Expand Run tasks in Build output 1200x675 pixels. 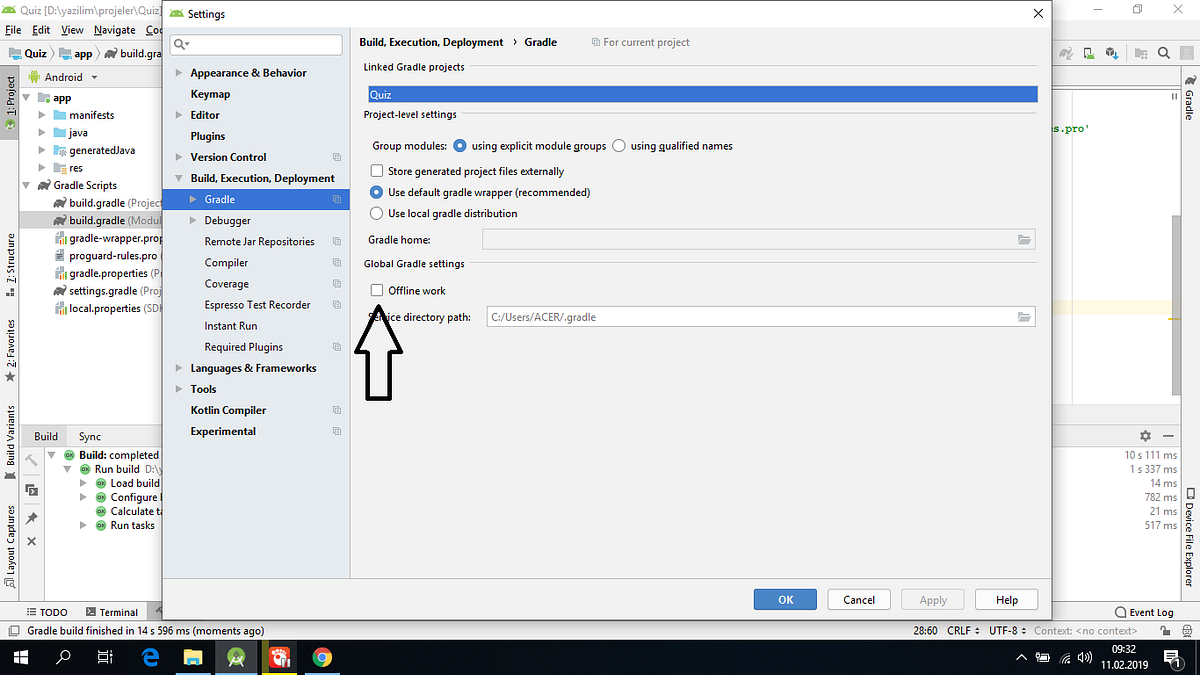83,525
